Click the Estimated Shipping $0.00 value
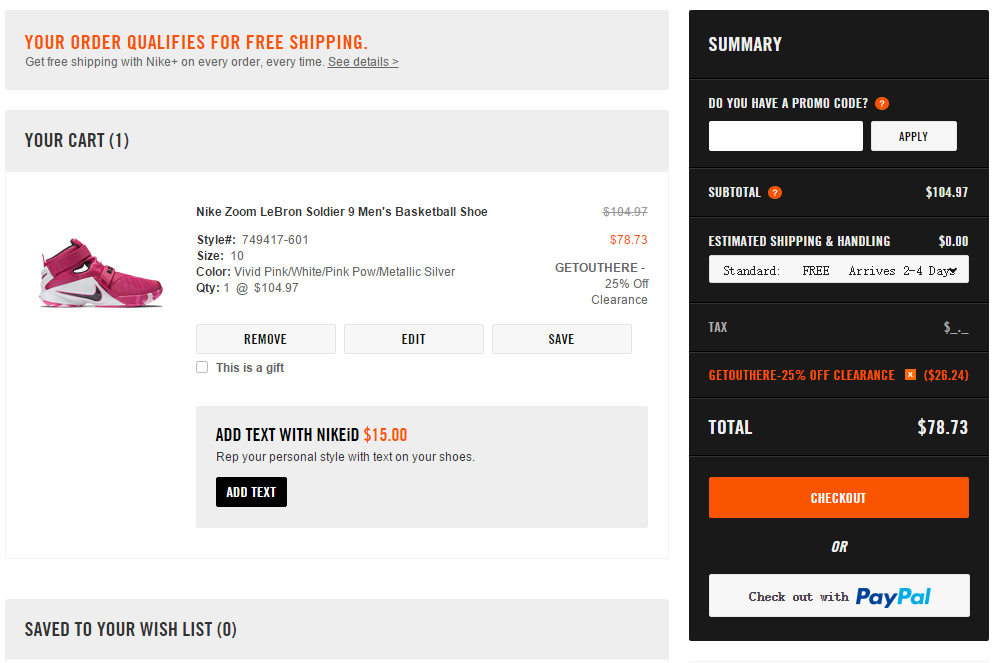The width and height of the screenshot is (994, 663). click(953, 241)
